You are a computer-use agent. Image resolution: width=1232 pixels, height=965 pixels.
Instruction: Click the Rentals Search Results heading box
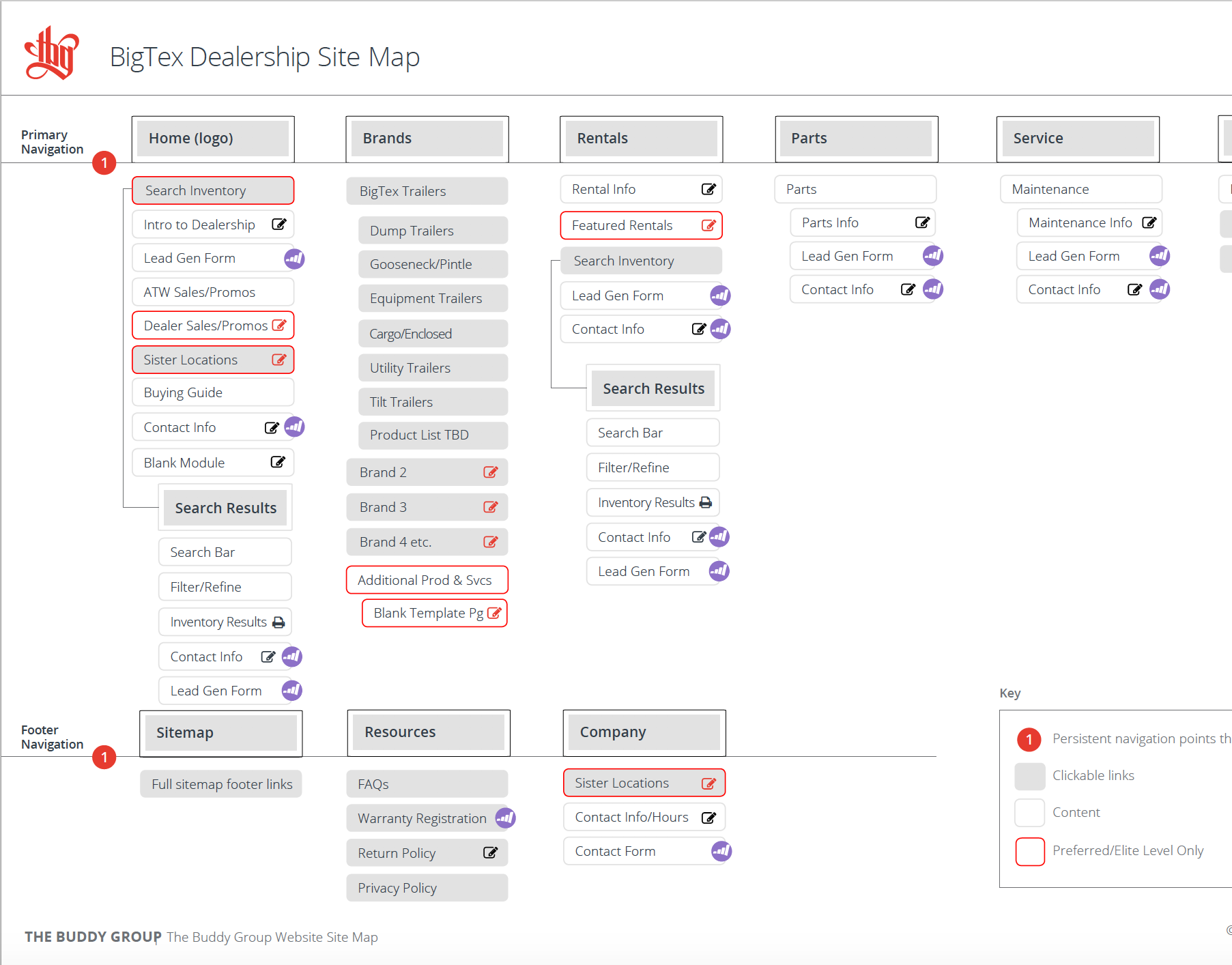(653, 388)
